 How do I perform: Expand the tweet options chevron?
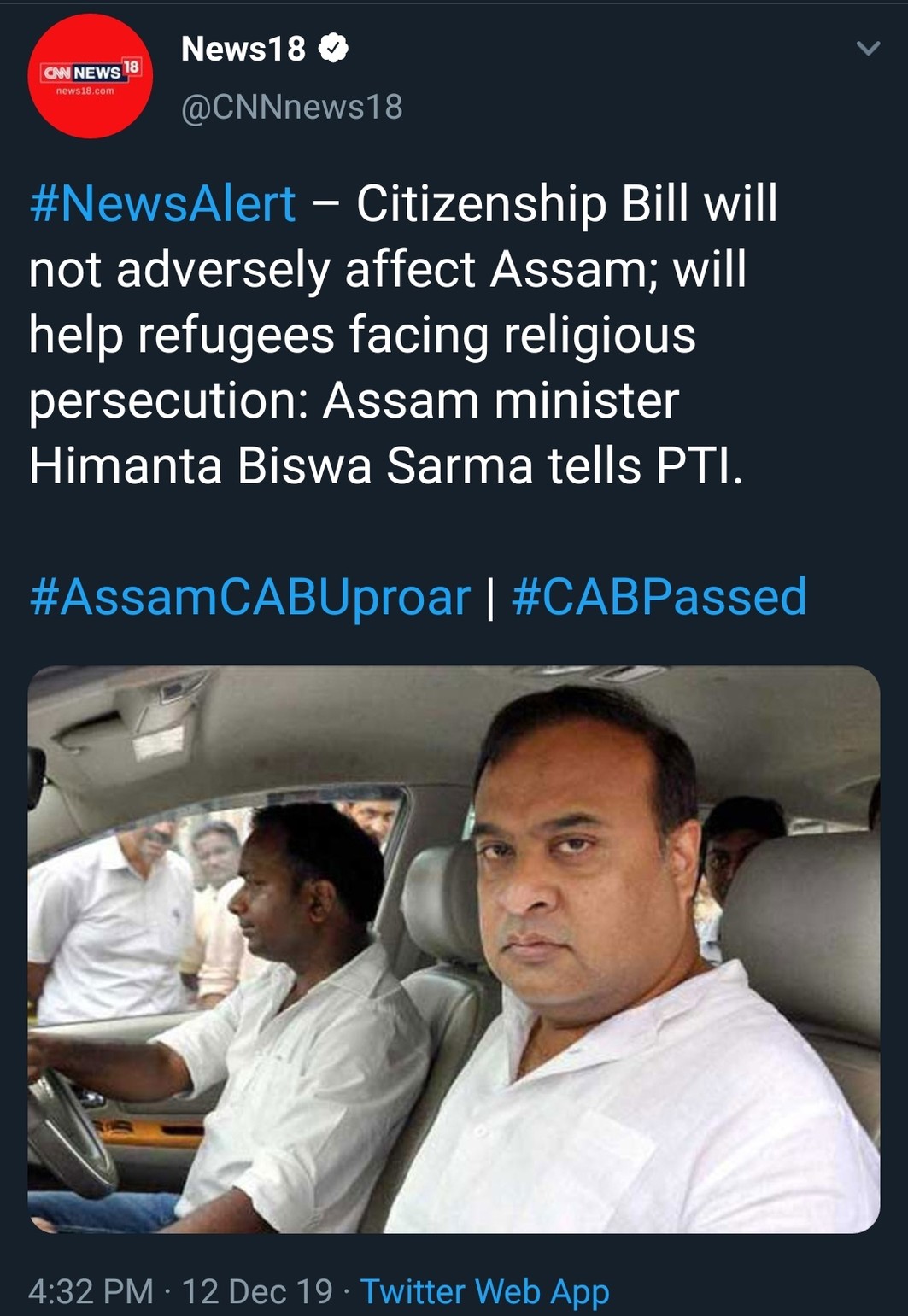(868, 49)
